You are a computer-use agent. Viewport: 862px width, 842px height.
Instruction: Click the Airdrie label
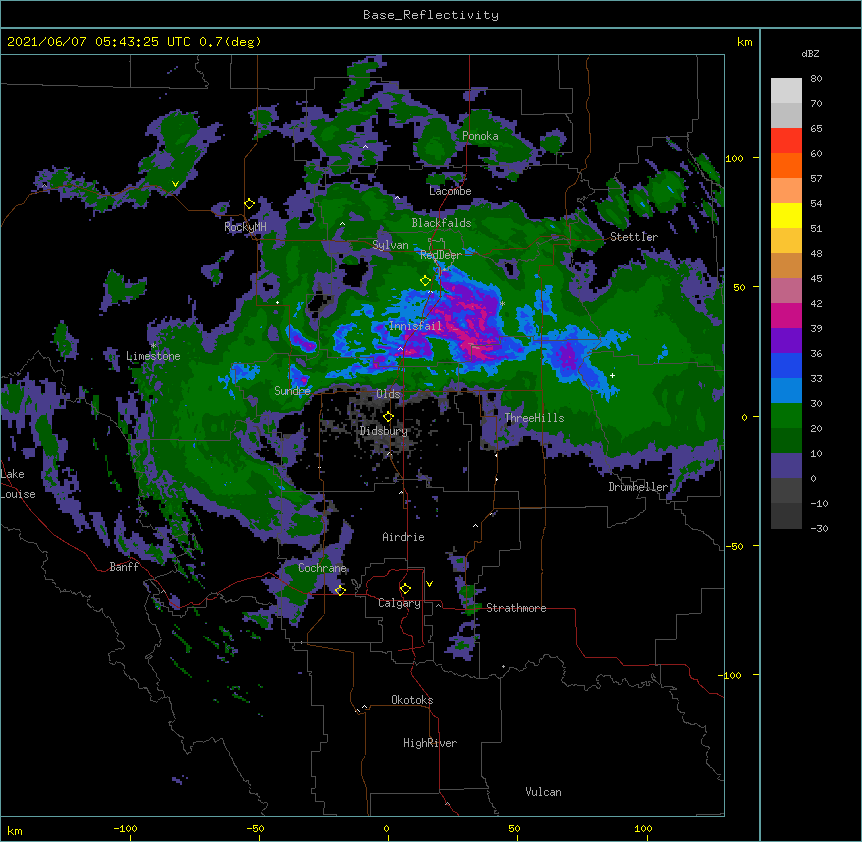[x=404, y=537]
